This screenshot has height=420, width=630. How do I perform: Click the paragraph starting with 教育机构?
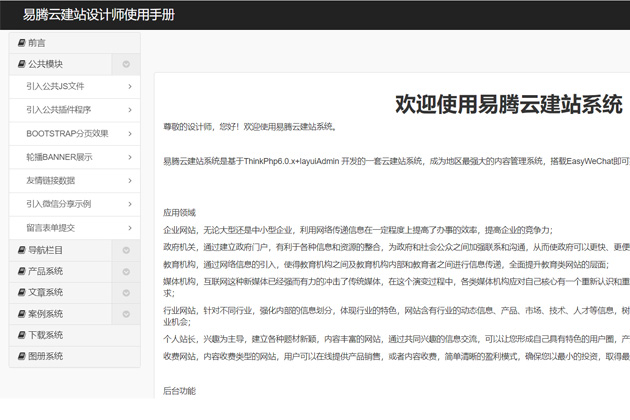(x=386, y=264)
